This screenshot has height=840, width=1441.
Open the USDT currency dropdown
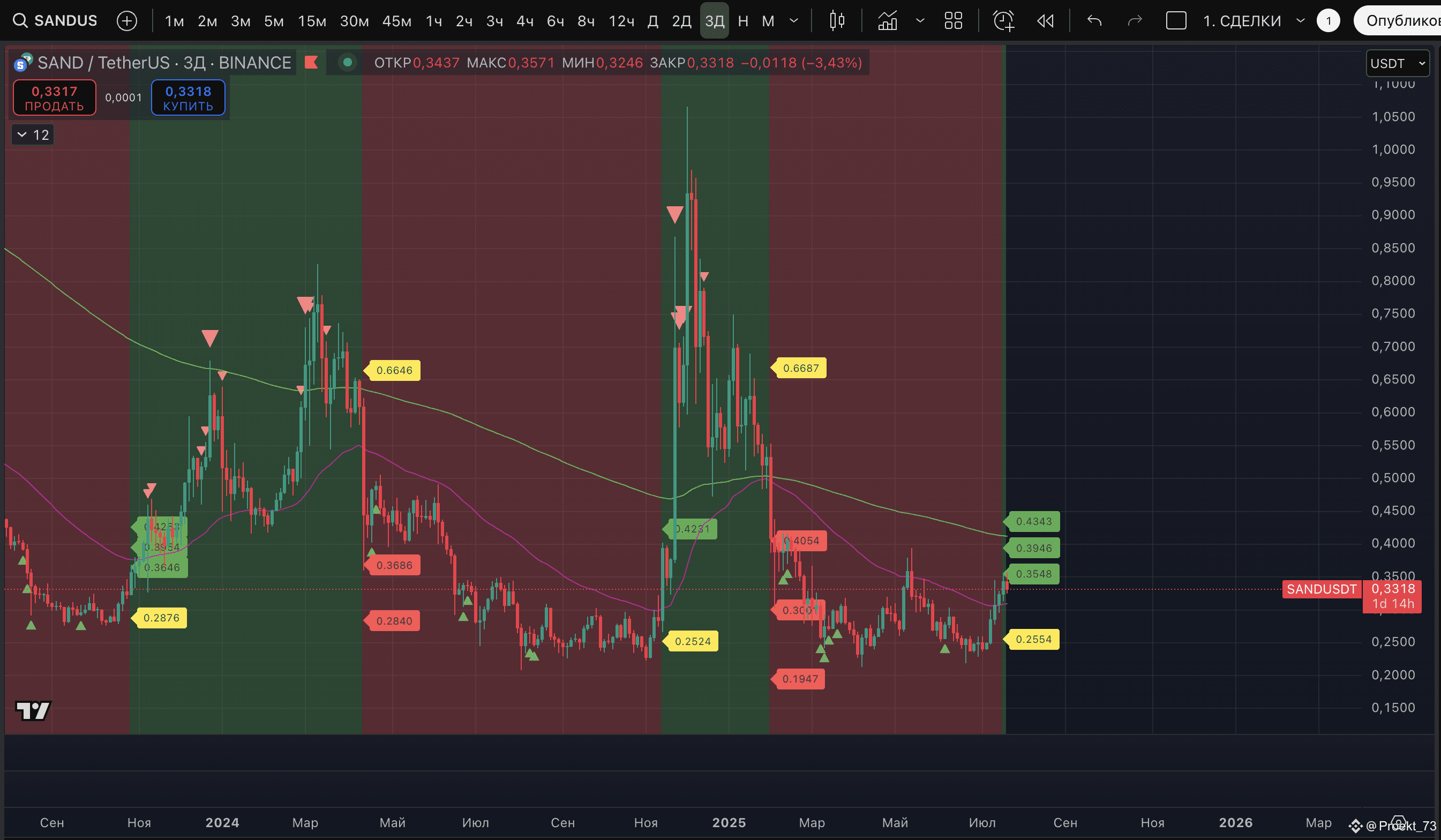point(1398,63)
